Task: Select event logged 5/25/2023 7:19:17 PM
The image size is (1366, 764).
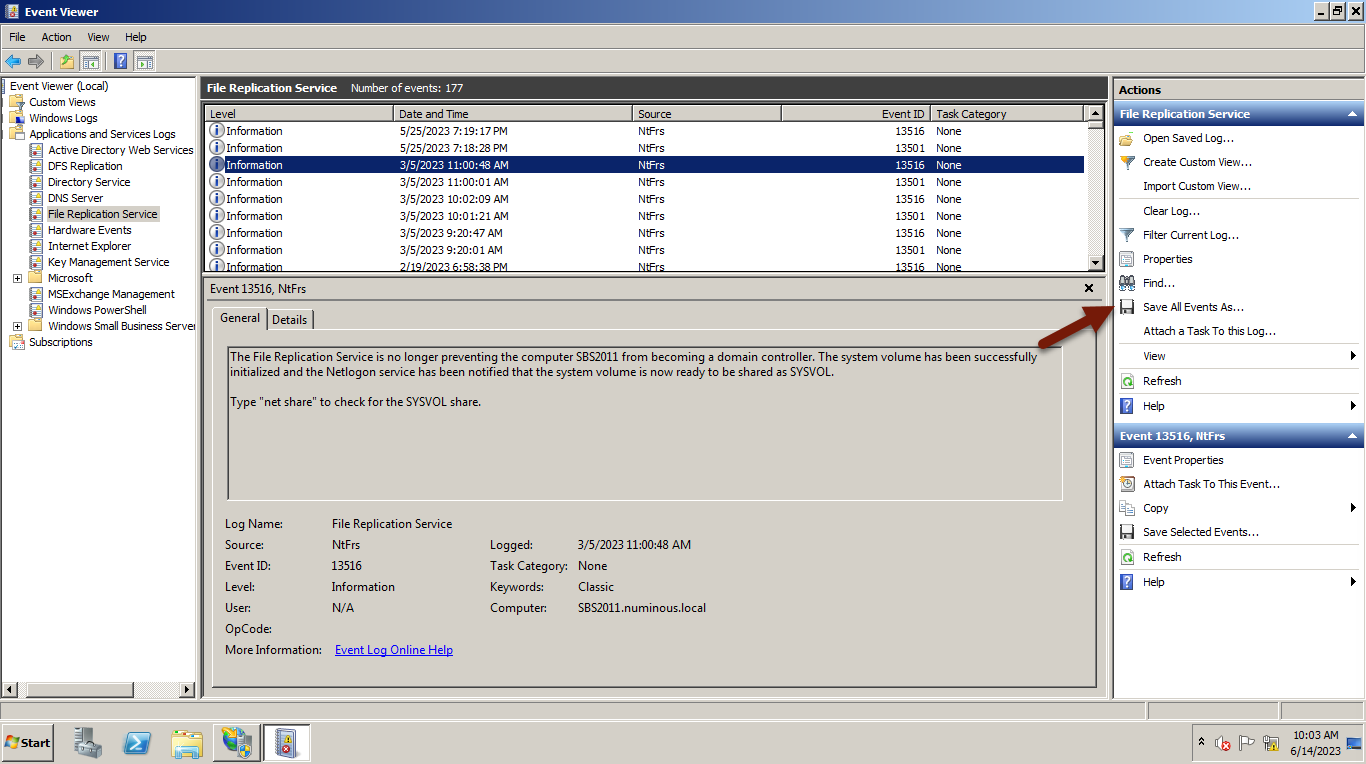Action: pos(645,131)
